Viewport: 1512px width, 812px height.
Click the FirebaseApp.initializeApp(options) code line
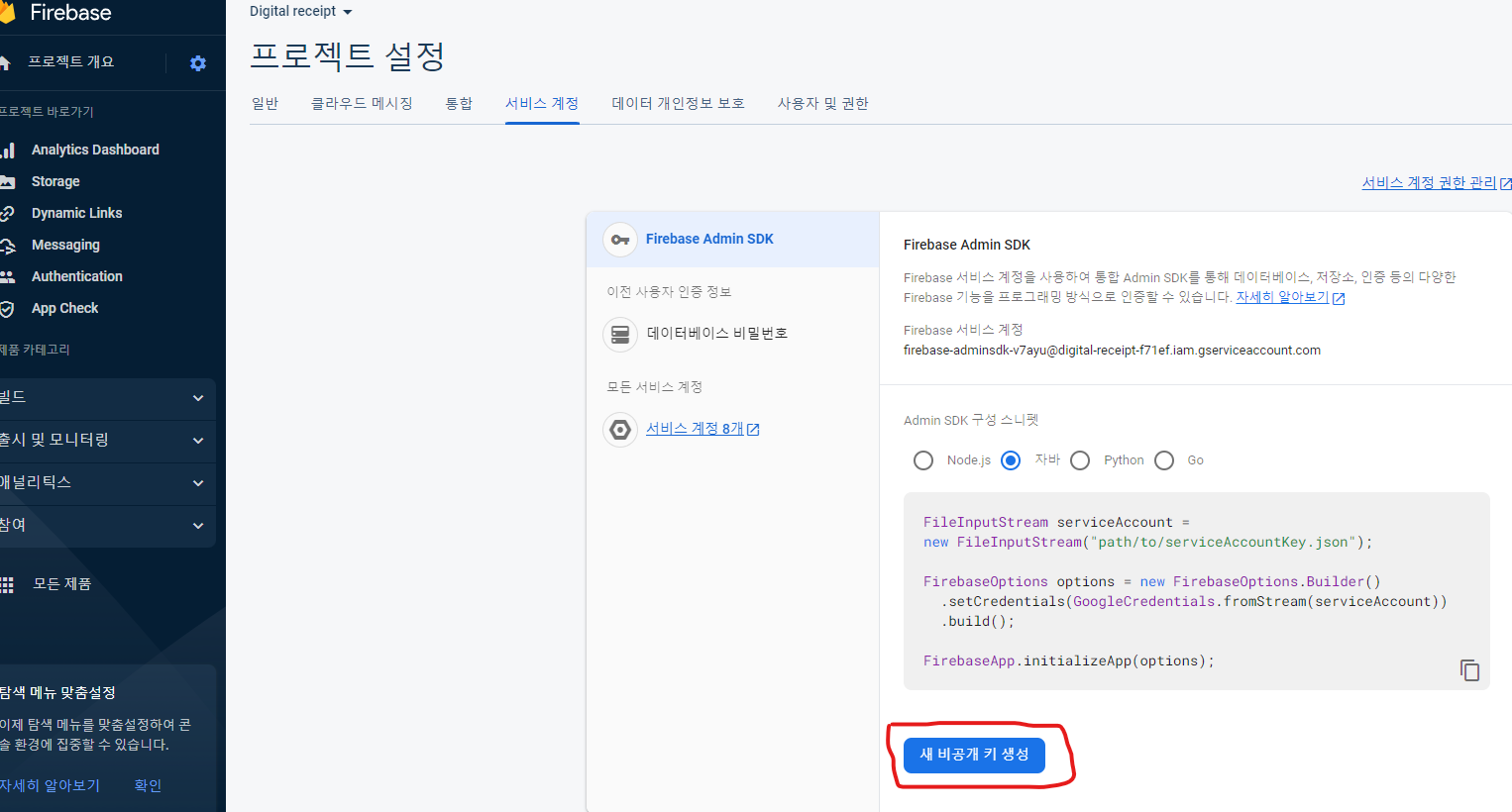(x=1068, y=661)
